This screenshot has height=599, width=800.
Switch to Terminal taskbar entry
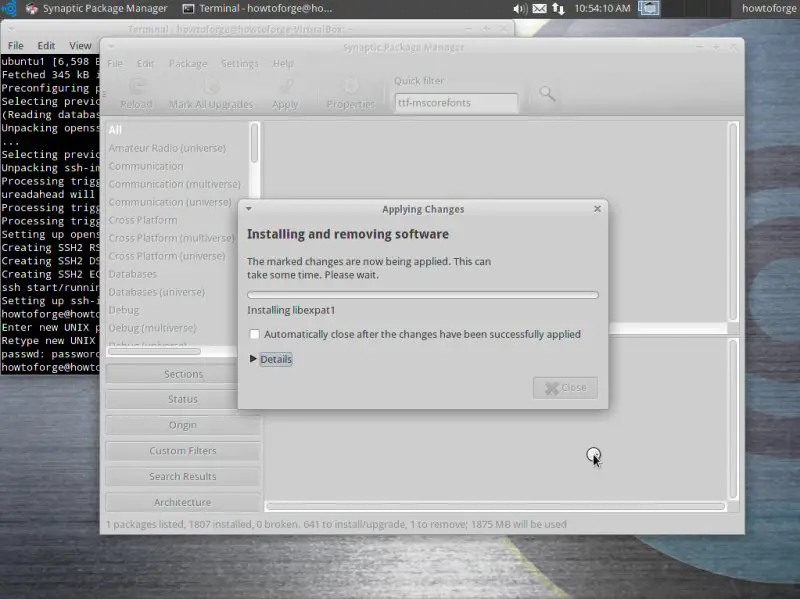pyautogui.click(x=258, y=8)
